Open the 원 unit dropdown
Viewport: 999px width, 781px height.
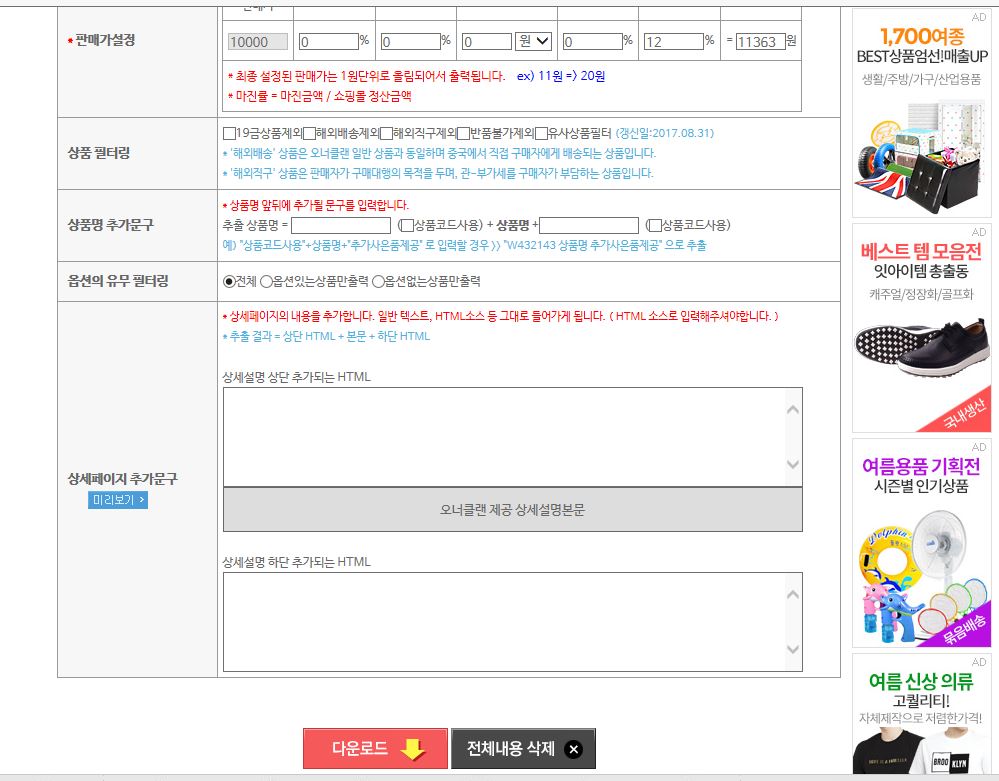point(533,41)
